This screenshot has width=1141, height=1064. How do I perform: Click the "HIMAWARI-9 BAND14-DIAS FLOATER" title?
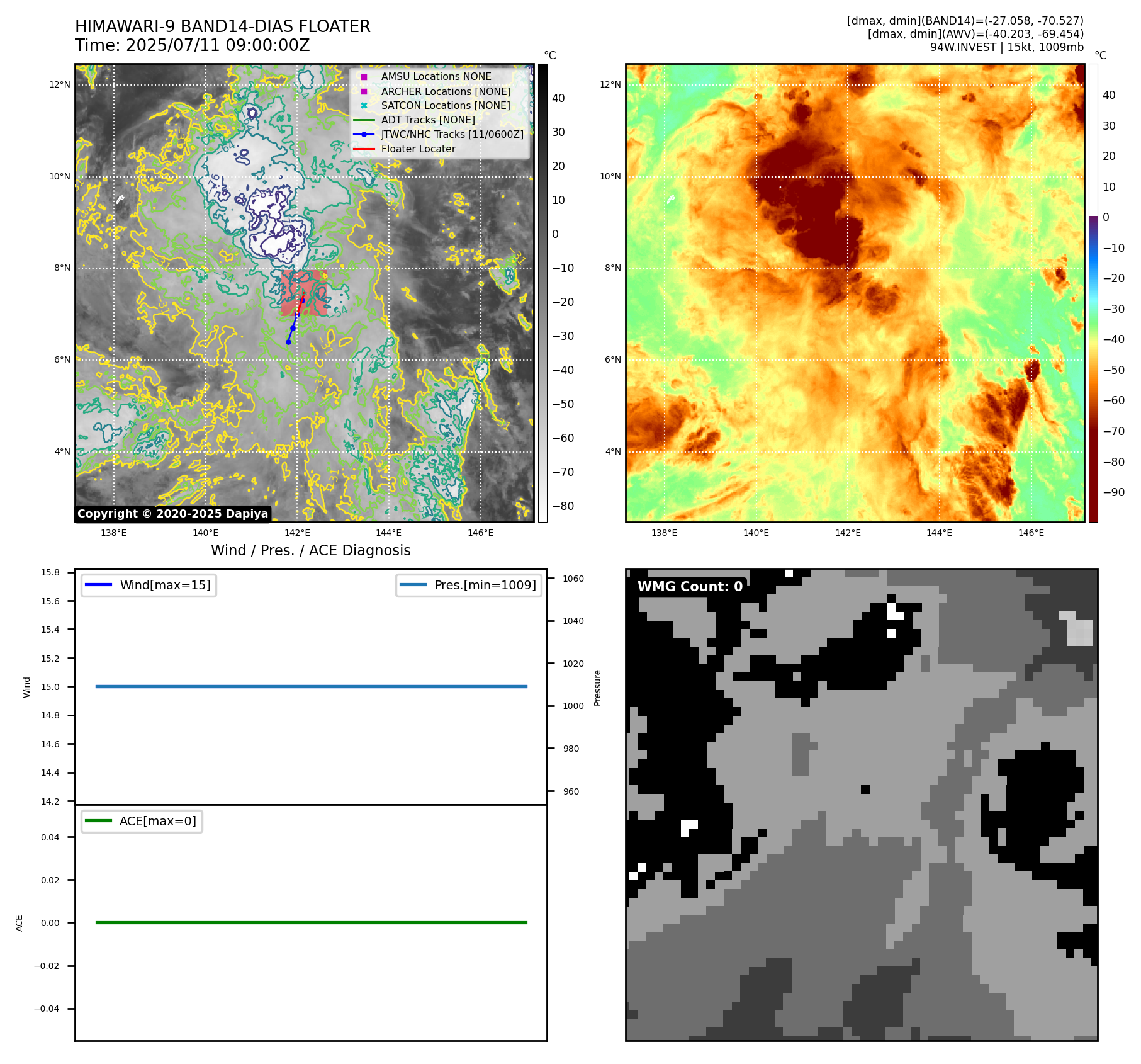223,26
